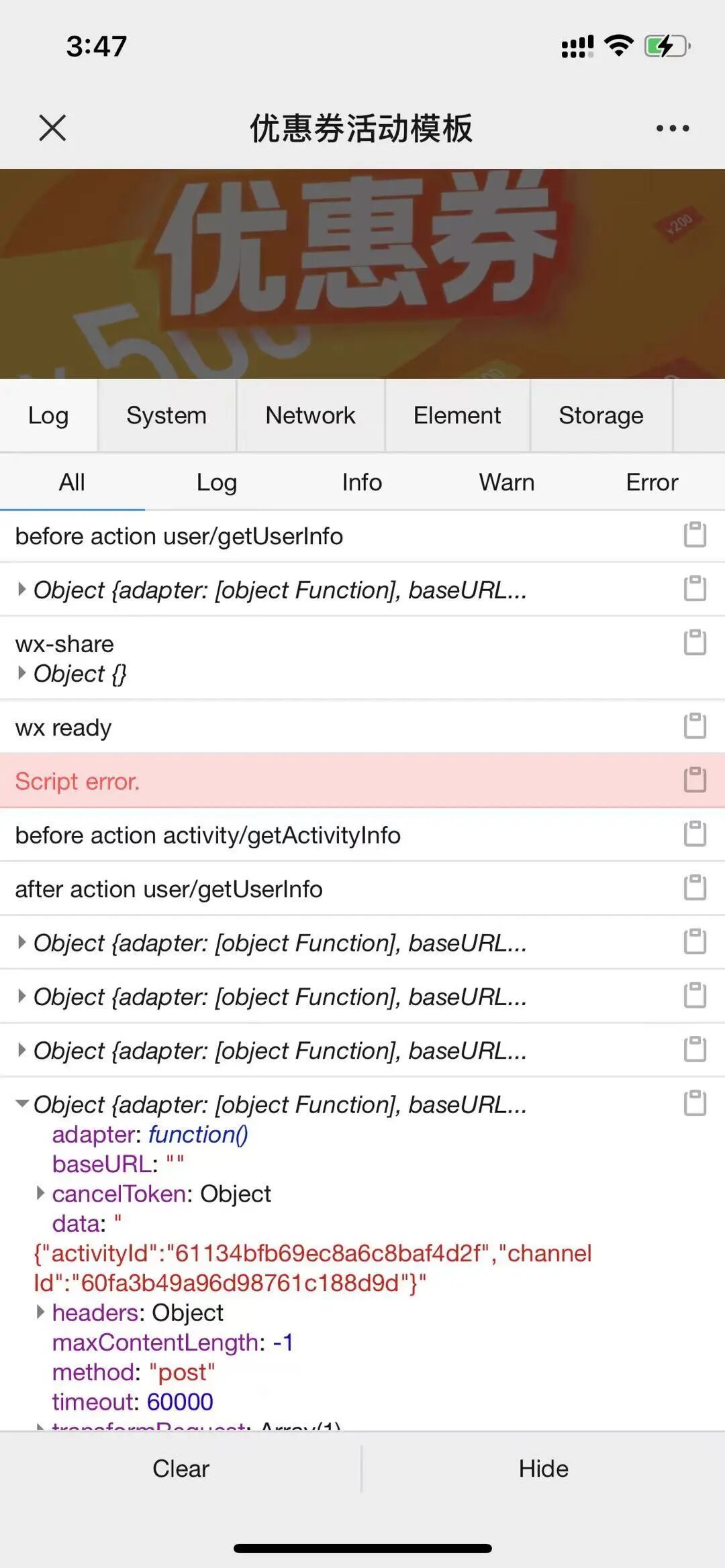Show only Warn level logs
The width and height of the screenshot is (725, 1568).
pos(507,482)
